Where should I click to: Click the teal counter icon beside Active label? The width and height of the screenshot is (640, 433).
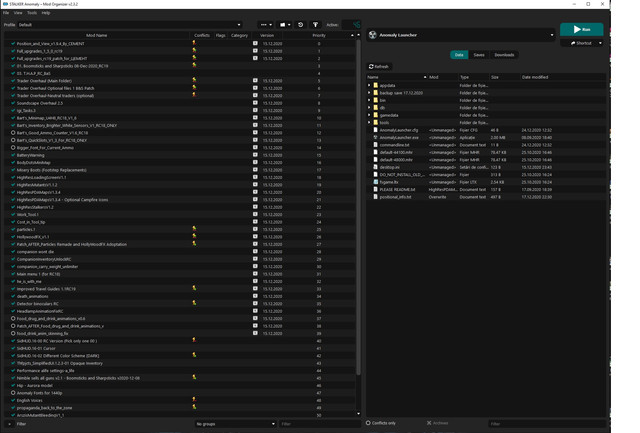(357, 24)
